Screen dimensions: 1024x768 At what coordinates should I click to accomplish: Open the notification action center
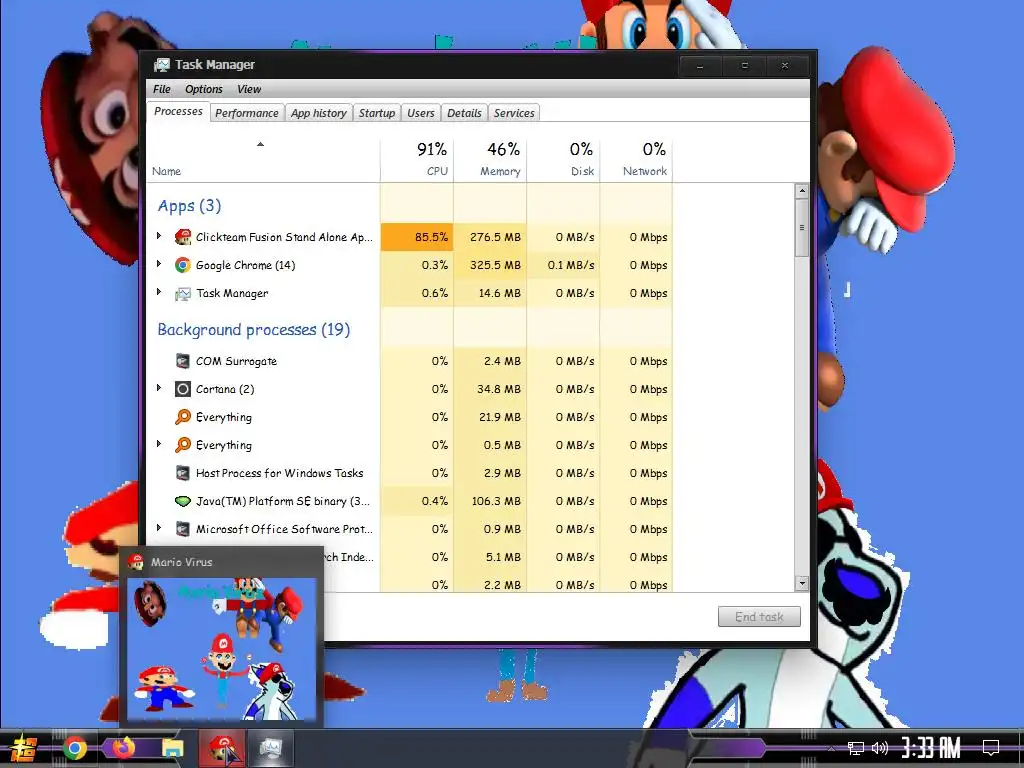tap(991, 747)
